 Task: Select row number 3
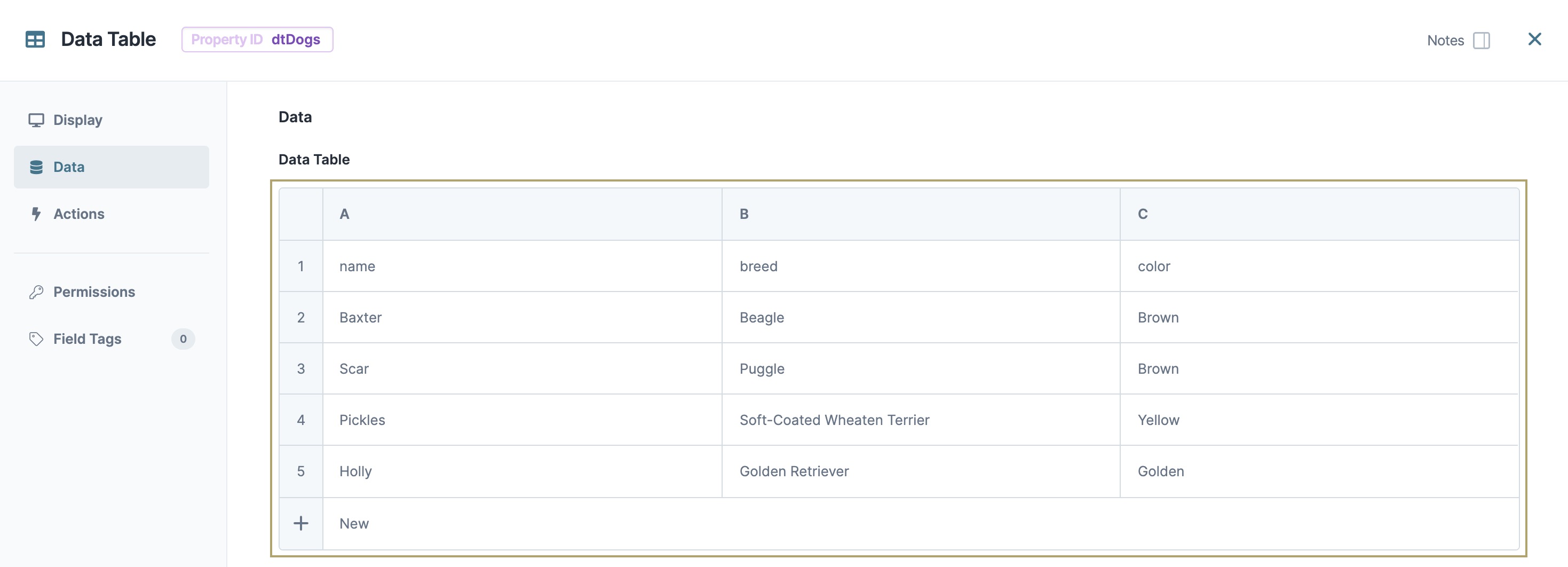300,368
